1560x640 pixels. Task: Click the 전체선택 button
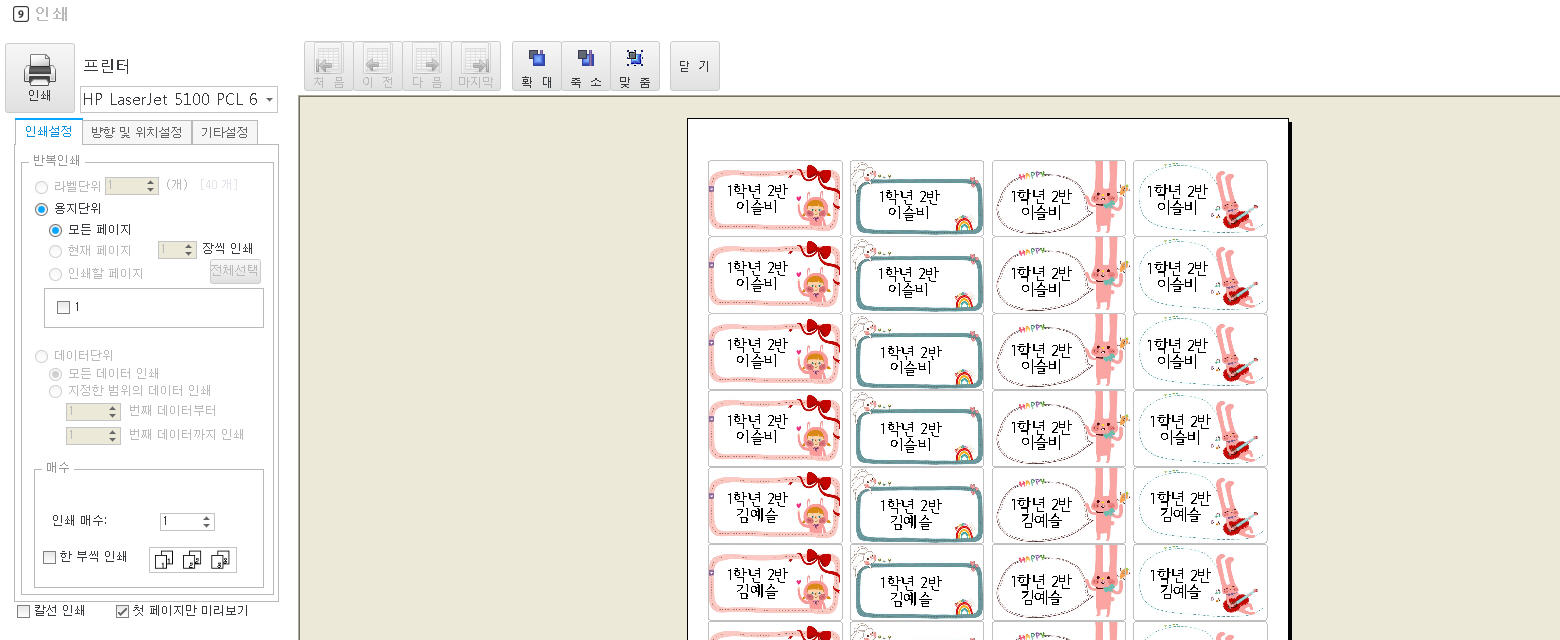coord(235,271)
